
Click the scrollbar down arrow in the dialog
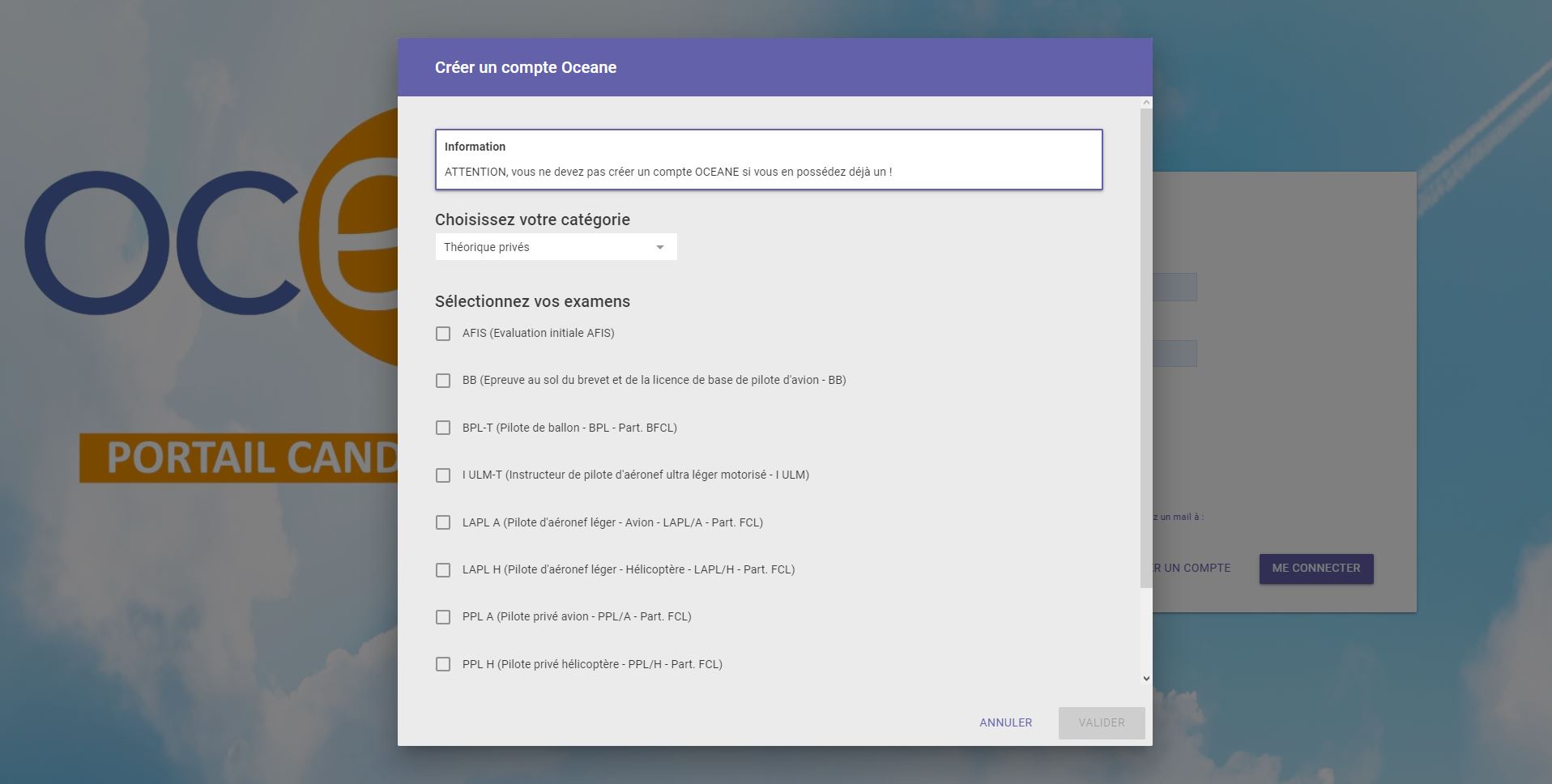[1146, 679]
